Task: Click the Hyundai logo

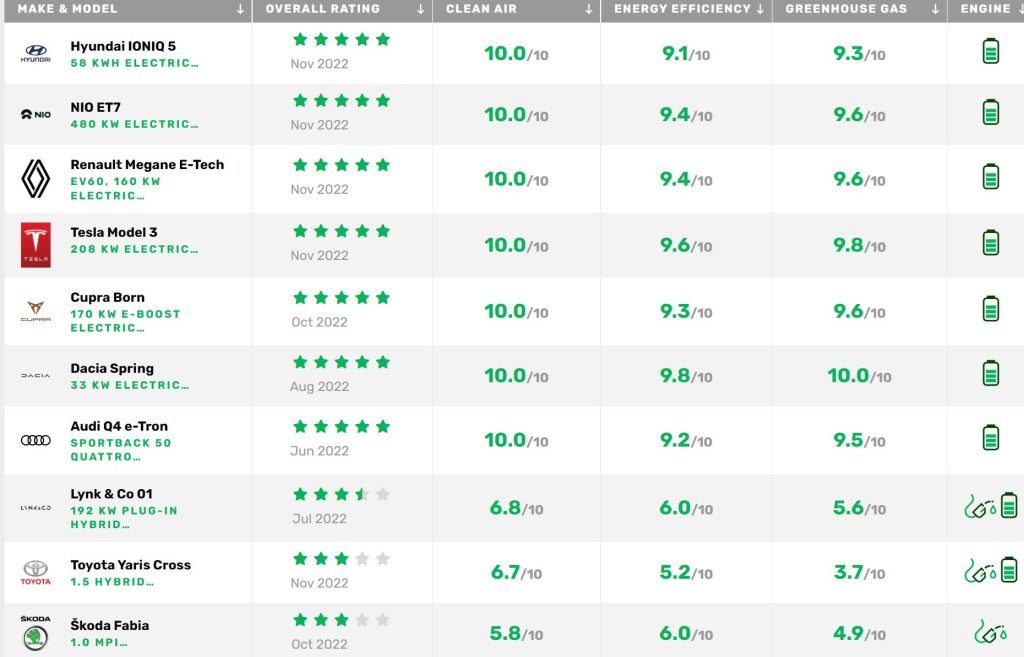Action: pos(35,54)
